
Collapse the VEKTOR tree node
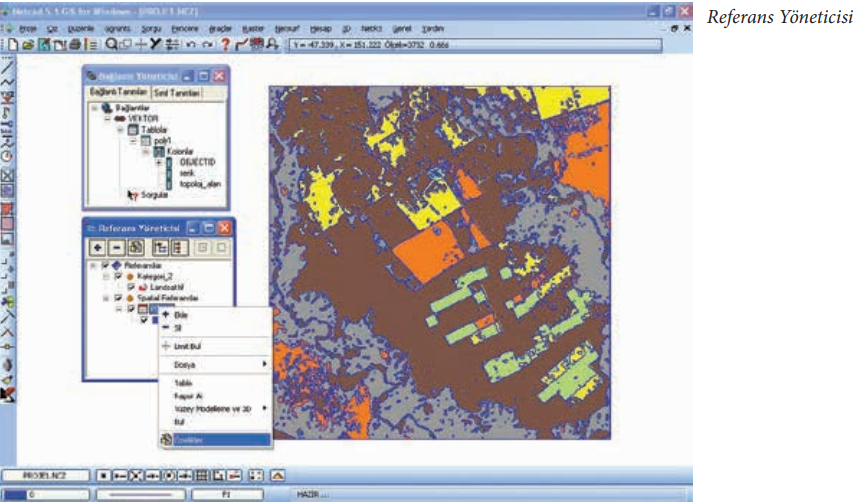pyautogui.click(x=107, y=116)
